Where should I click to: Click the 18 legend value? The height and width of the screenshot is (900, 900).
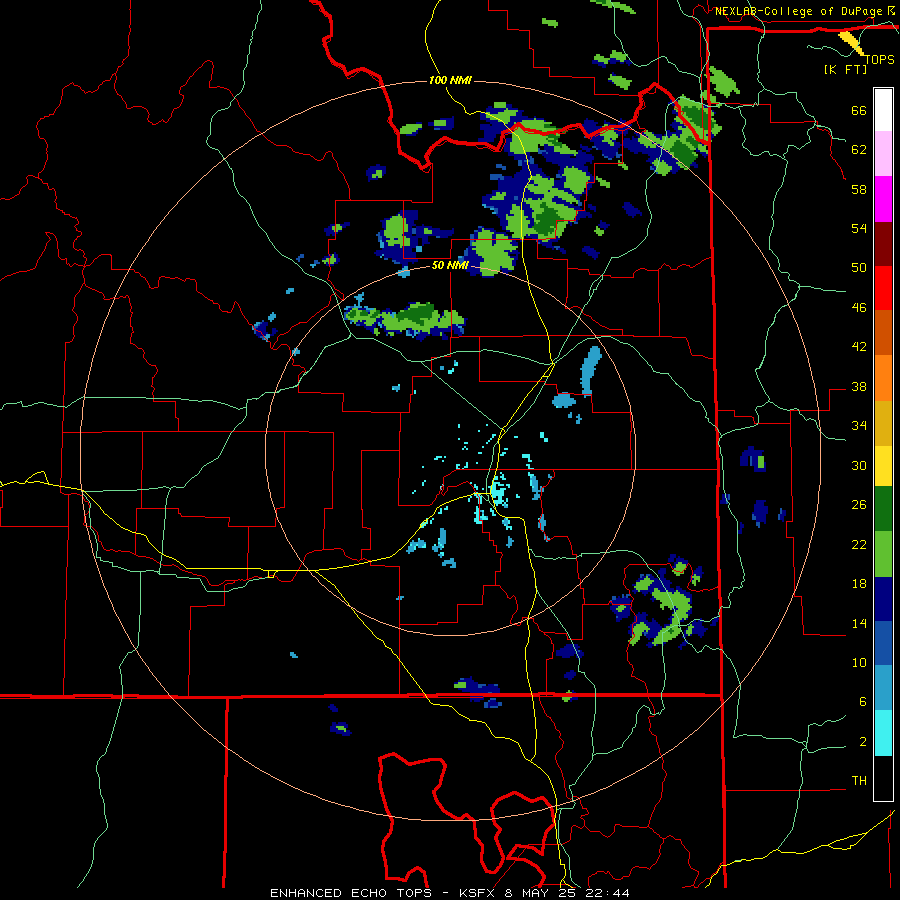[859, 584]
